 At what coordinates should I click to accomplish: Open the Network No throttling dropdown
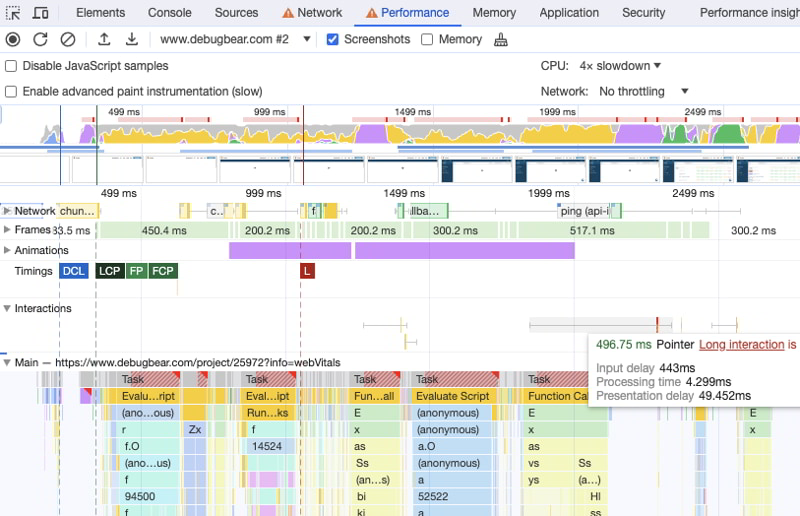coord(644,91)
